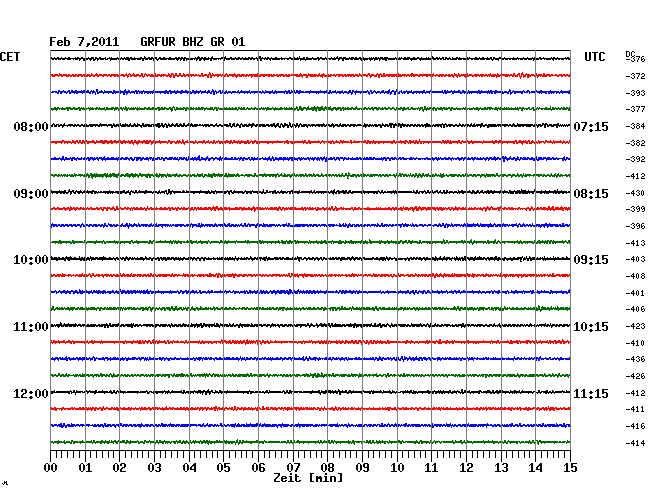This screenshot has height=494, width=650.
Task: Click the DC offset value '-430'
Action: pyautogui.click(x=635, y=193)
